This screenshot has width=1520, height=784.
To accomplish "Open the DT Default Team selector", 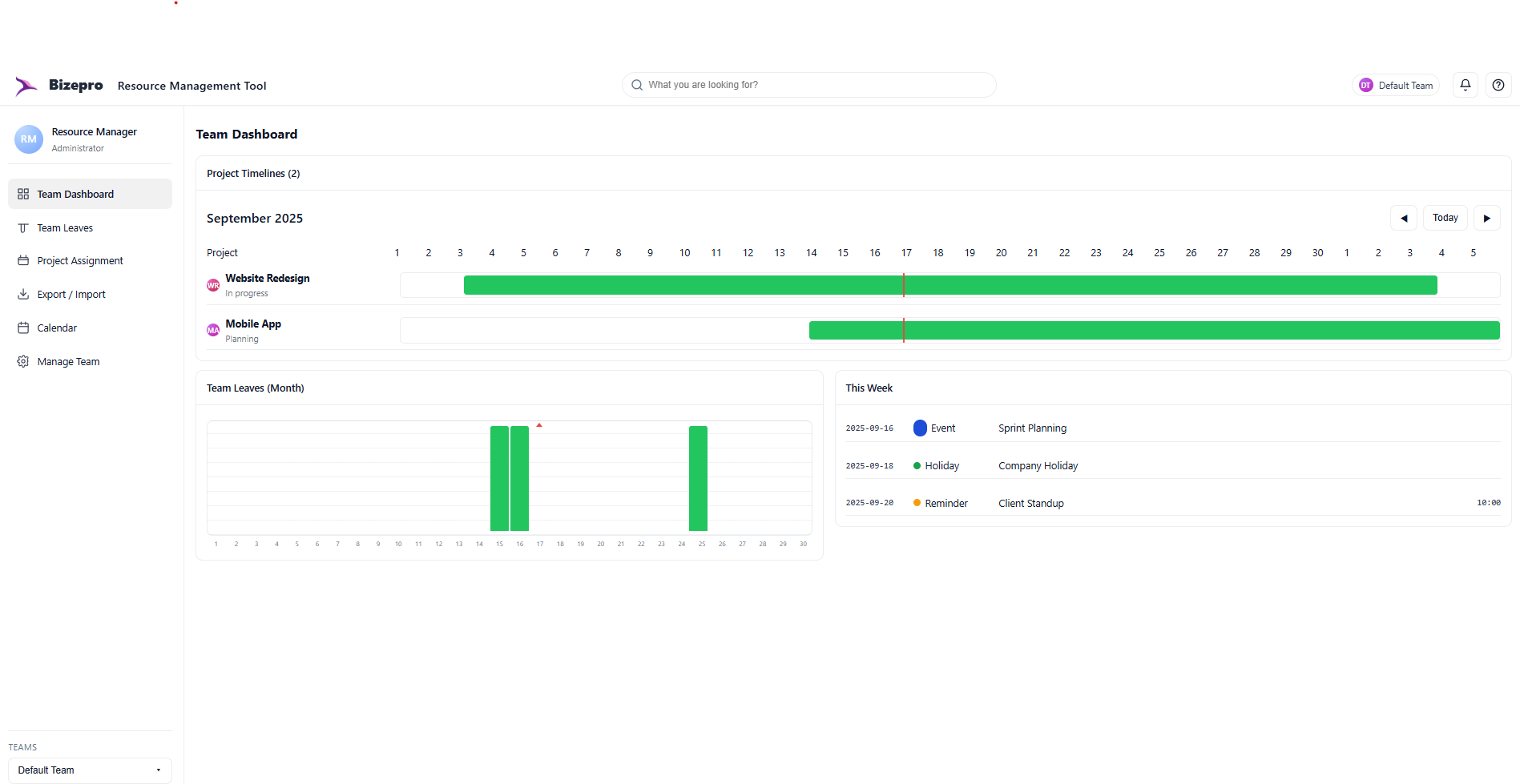I will click(1395, 84).
